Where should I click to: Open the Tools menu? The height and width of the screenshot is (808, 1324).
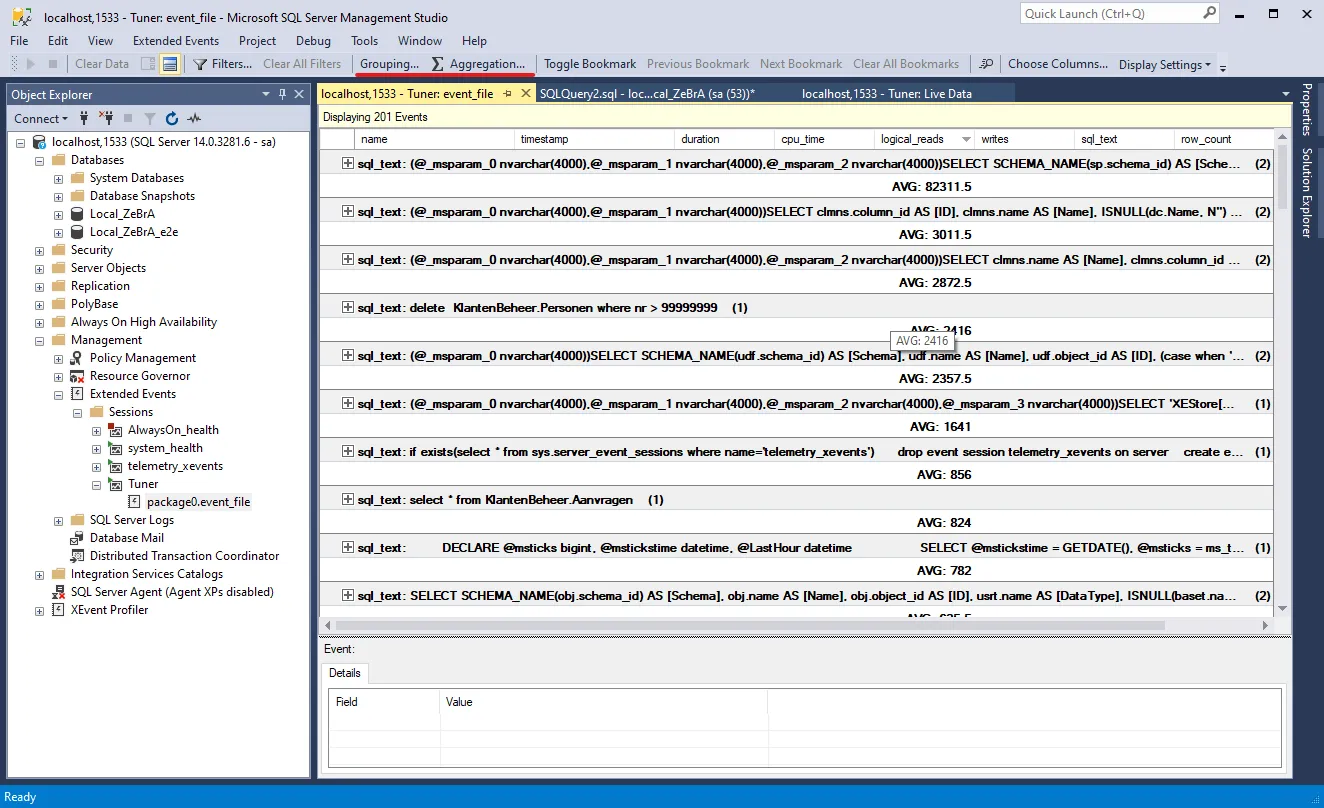click(364, 41)
